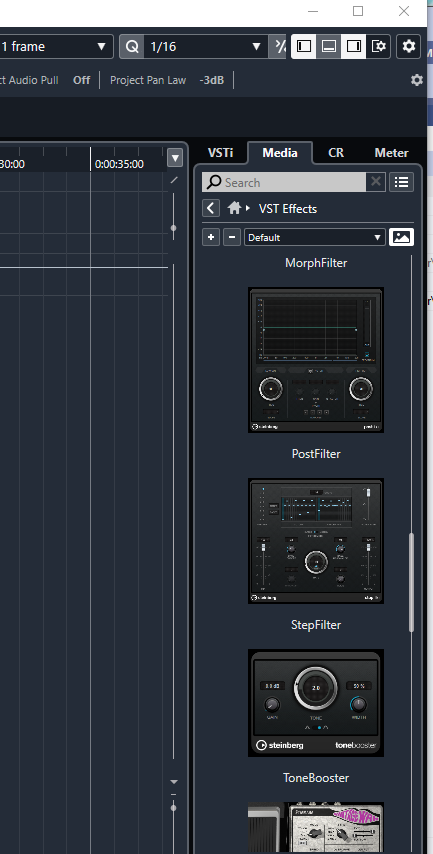
Task: Click the Q quantize apply icon
Action: (132, 46)
